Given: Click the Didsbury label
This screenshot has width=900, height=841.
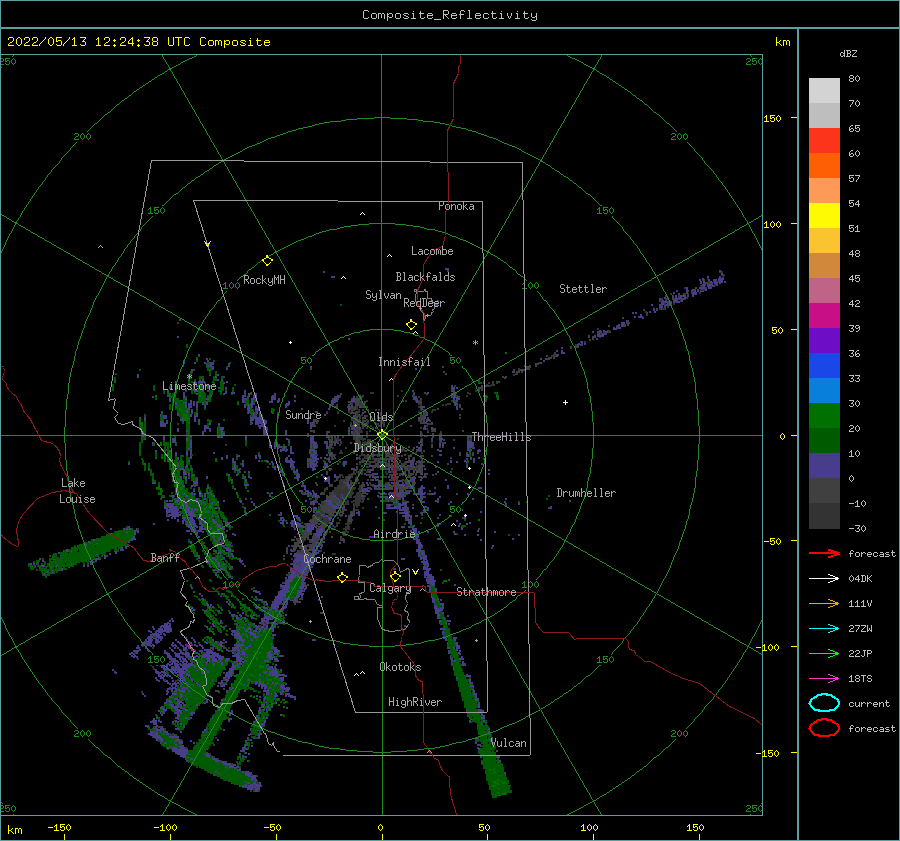Looking at the screenshot, I should point(377,448).
